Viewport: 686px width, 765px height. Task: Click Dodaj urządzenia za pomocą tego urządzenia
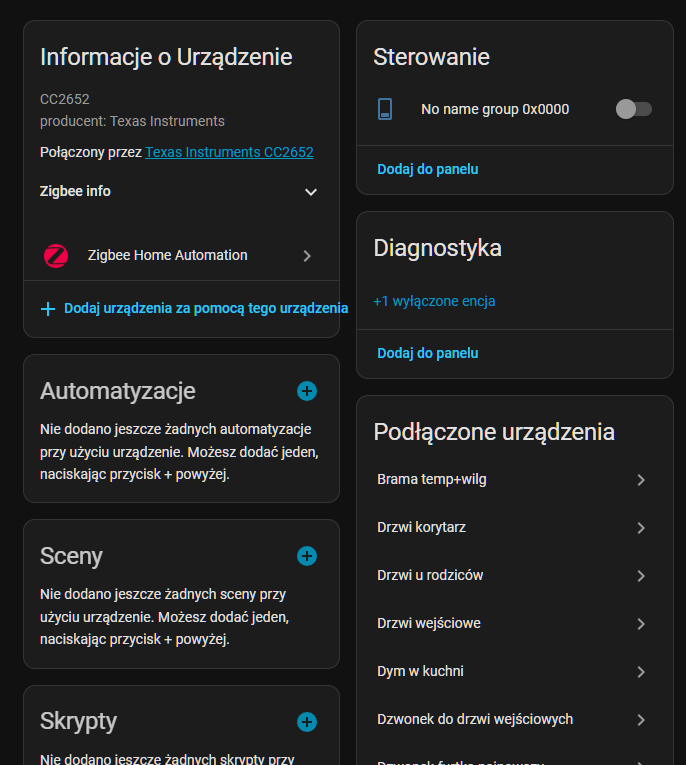[x=206, y=308]
